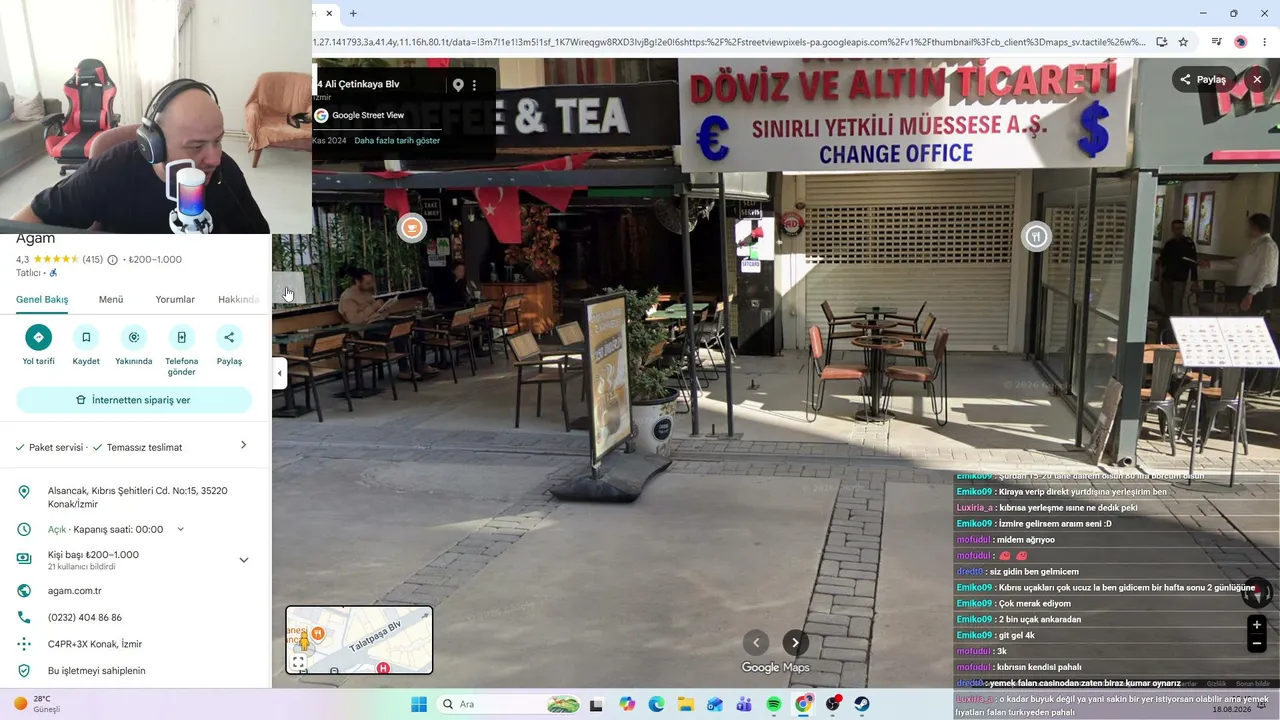
Task: Go to the next Street View image
Action: pyautogui.click(x=795, y=642)
